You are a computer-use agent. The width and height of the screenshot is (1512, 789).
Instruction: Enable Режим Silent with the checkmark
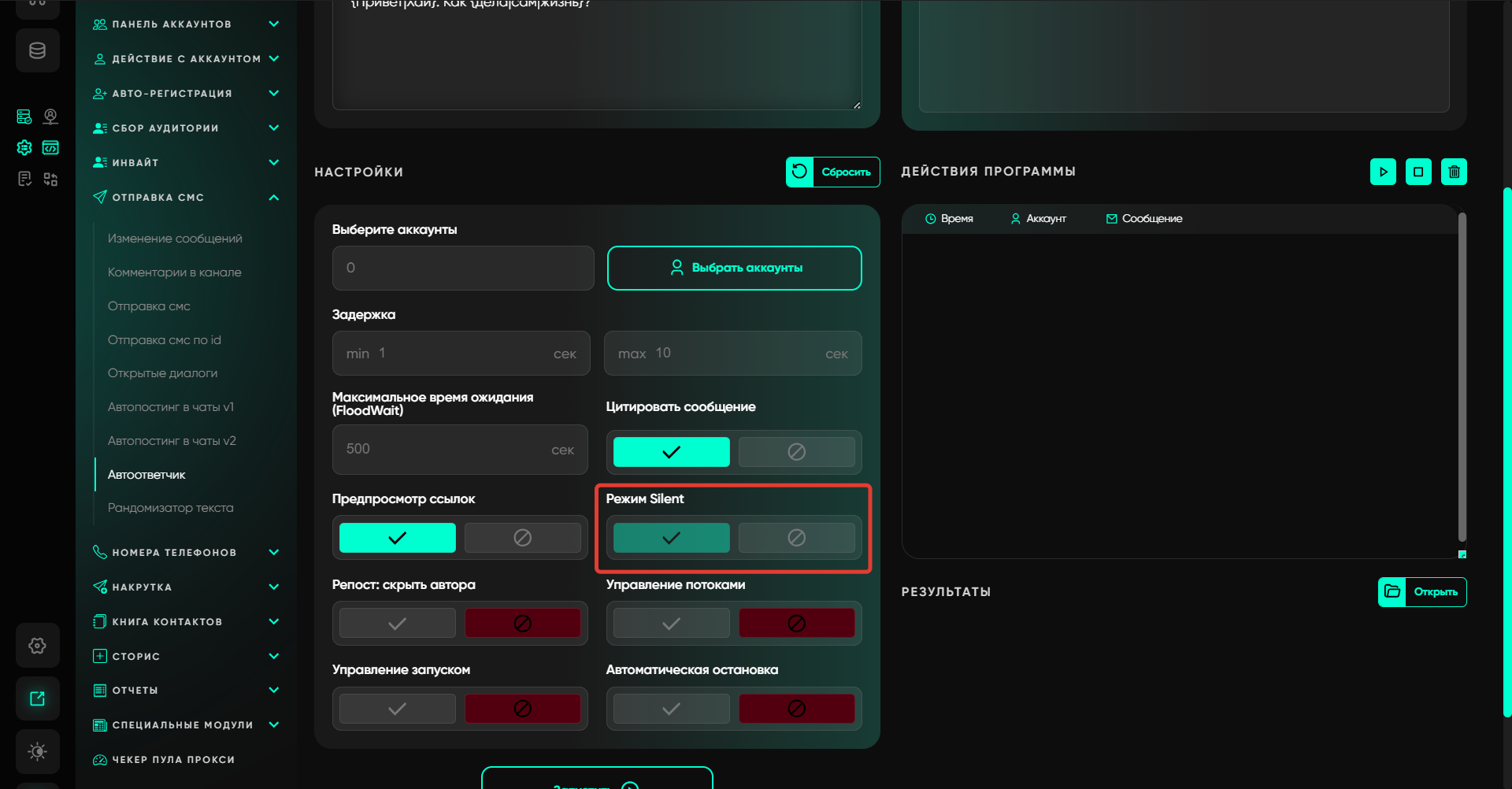[x=671, y=538]
